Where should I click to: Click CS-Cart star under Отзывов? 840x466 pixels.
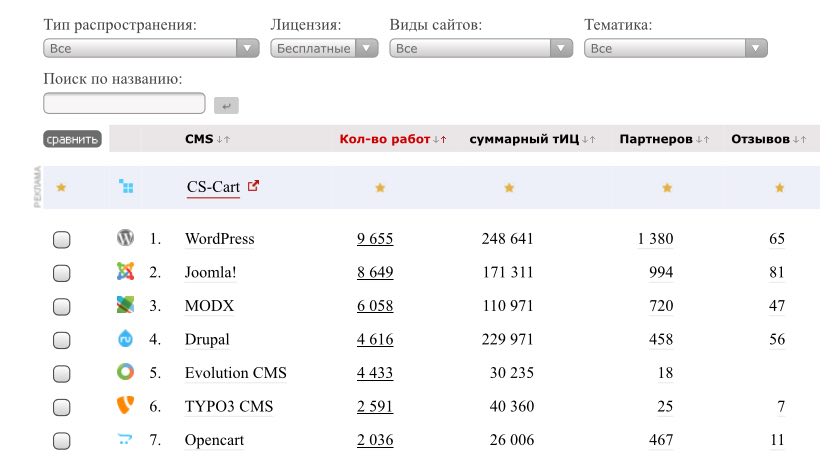coord(779,187)
